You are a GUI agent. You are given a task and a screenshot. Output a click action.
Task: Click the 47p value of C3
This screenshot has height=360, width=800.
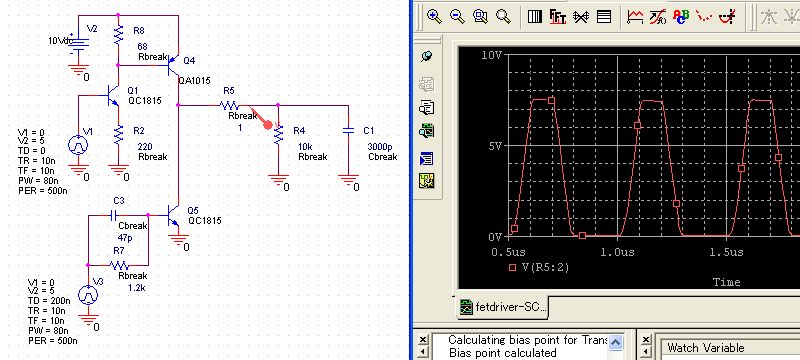tap(125, 237)
